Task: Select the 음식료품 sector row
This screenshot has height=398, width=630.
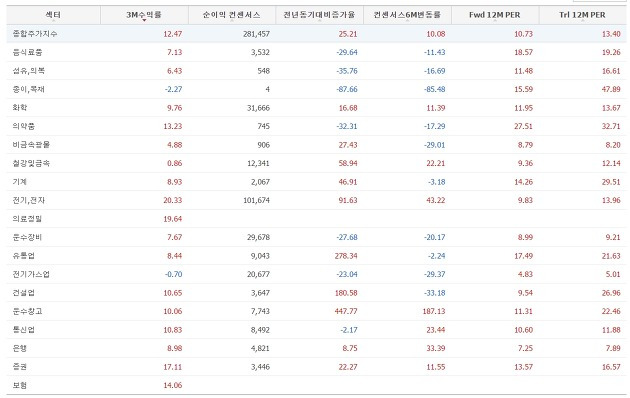Action: 316,52
